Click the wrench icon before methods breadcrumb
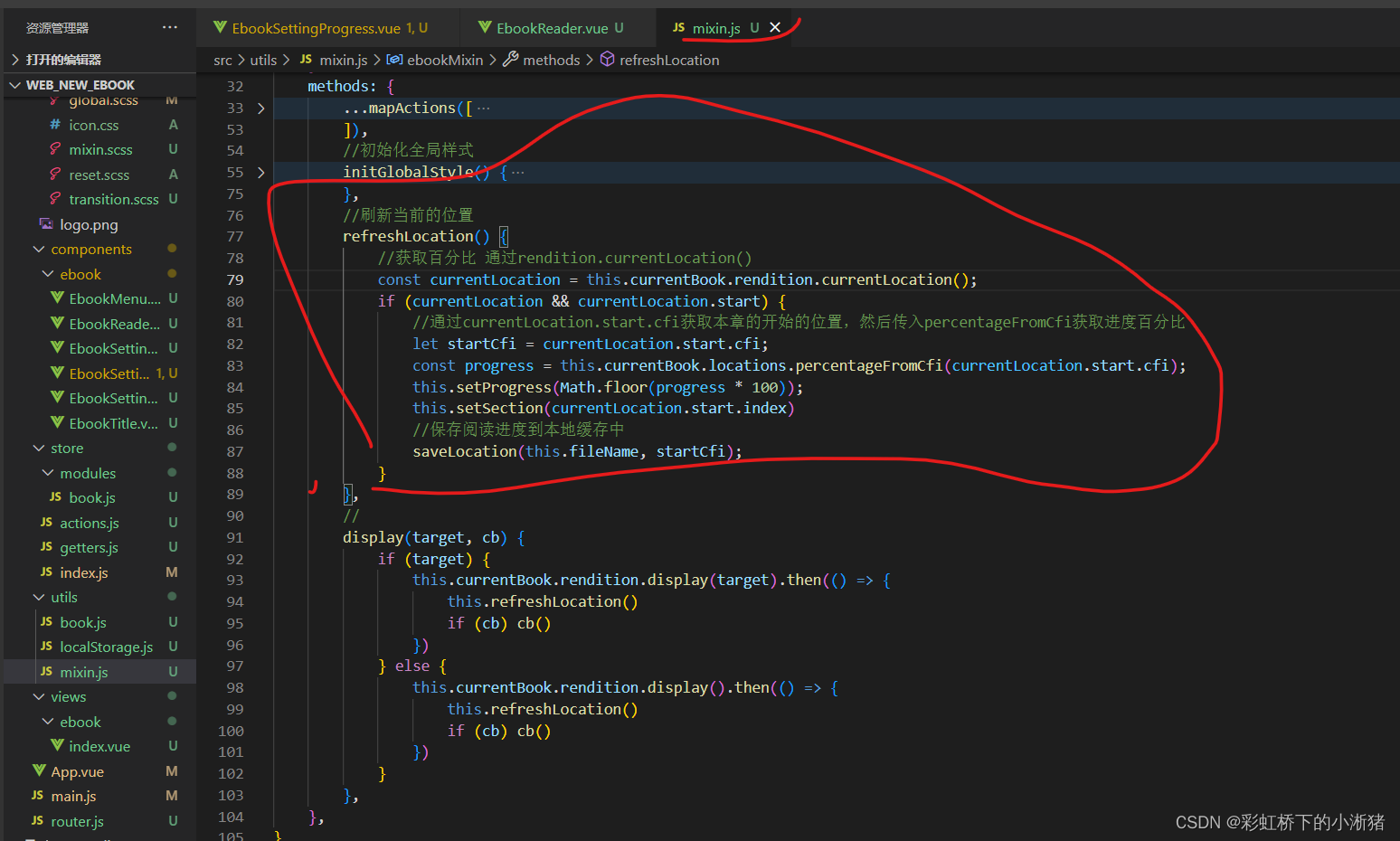The width and height of the screenshot is (1400, 841). click(x=511, y=59)
